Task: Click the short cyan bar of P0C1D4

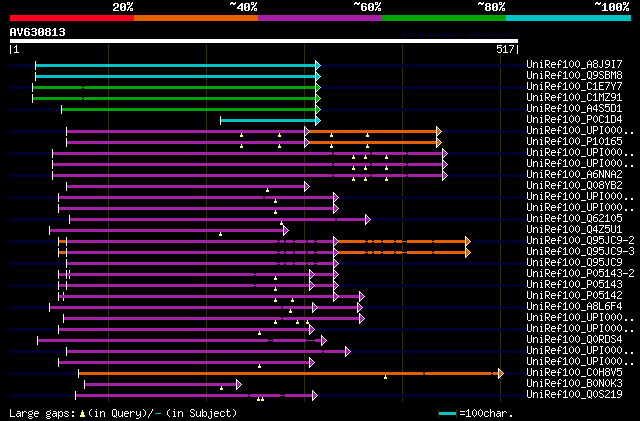Action: tap(268, 120)
